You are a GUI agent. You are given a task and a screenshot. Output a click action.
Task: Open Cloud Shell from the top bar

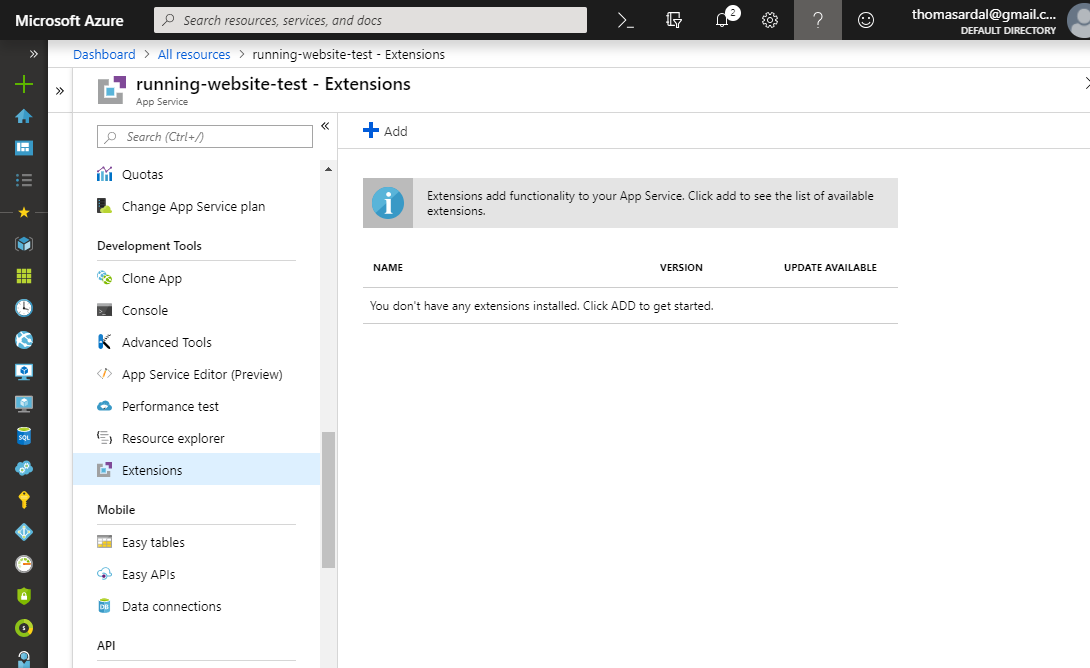(x=626, y=20)
